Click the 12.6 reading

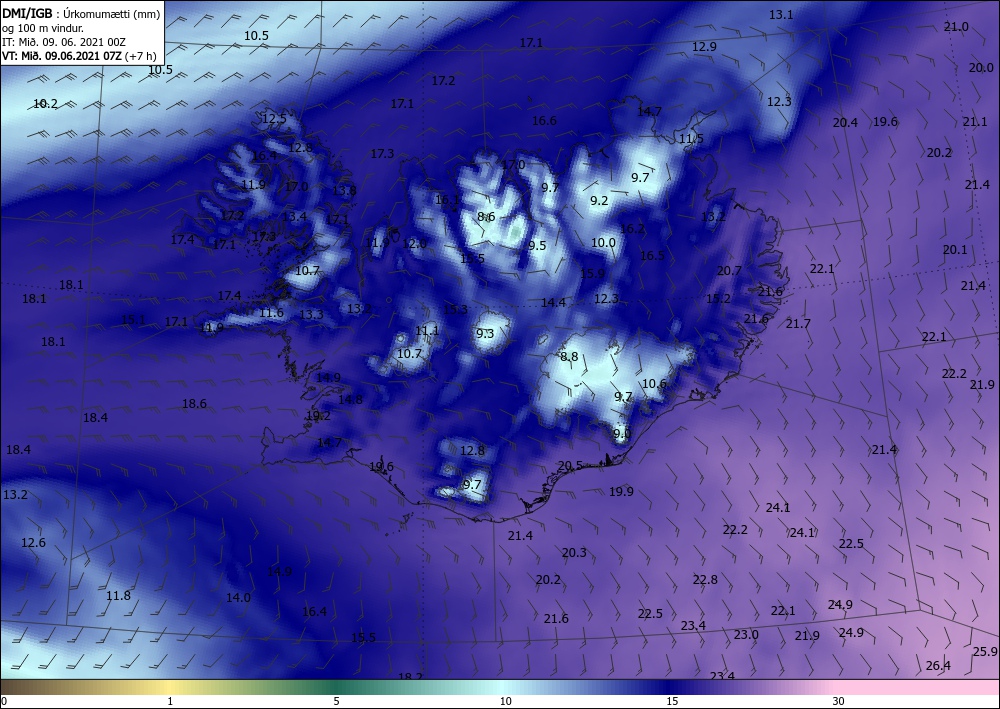[33, 543]
